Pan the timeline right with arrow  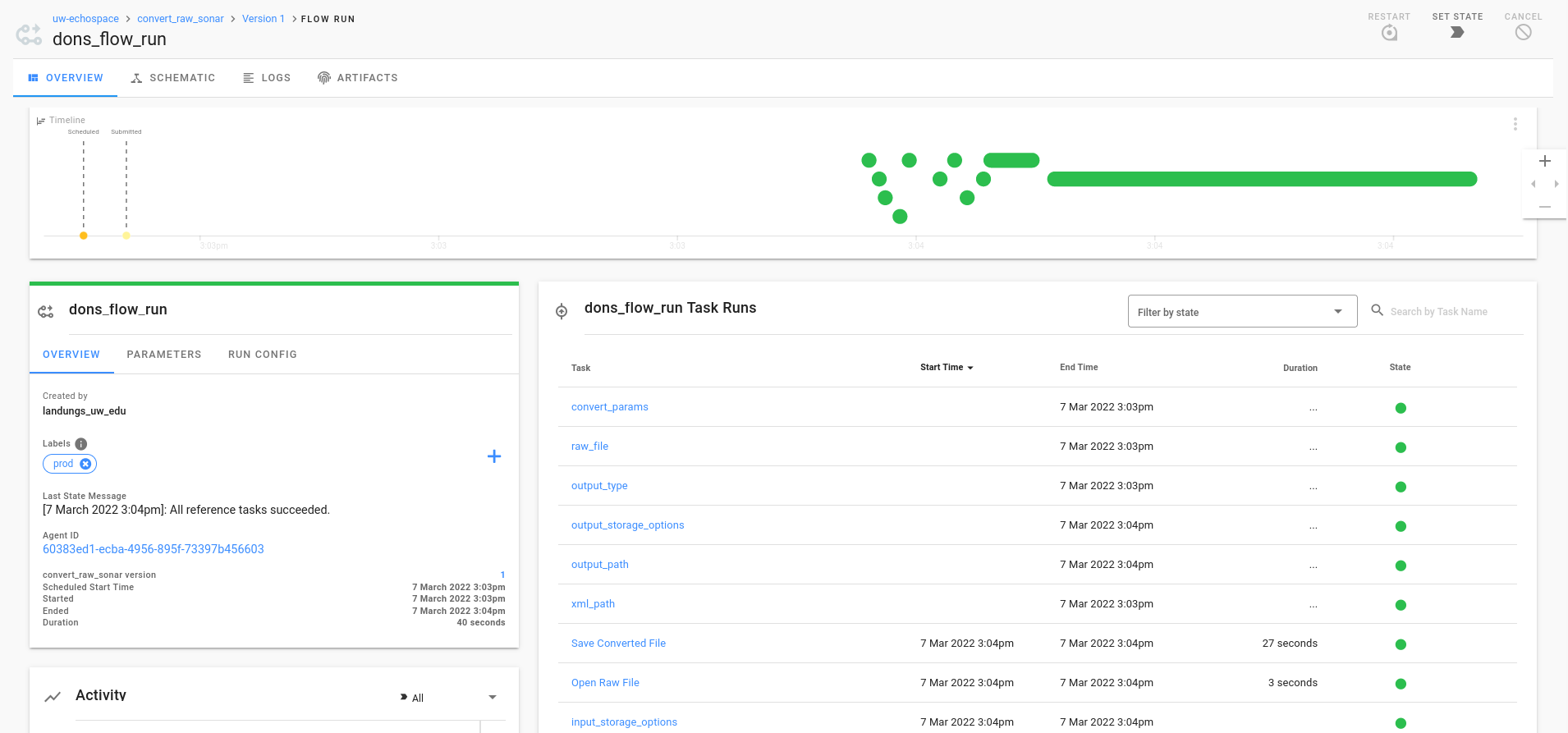point(1556,184)
